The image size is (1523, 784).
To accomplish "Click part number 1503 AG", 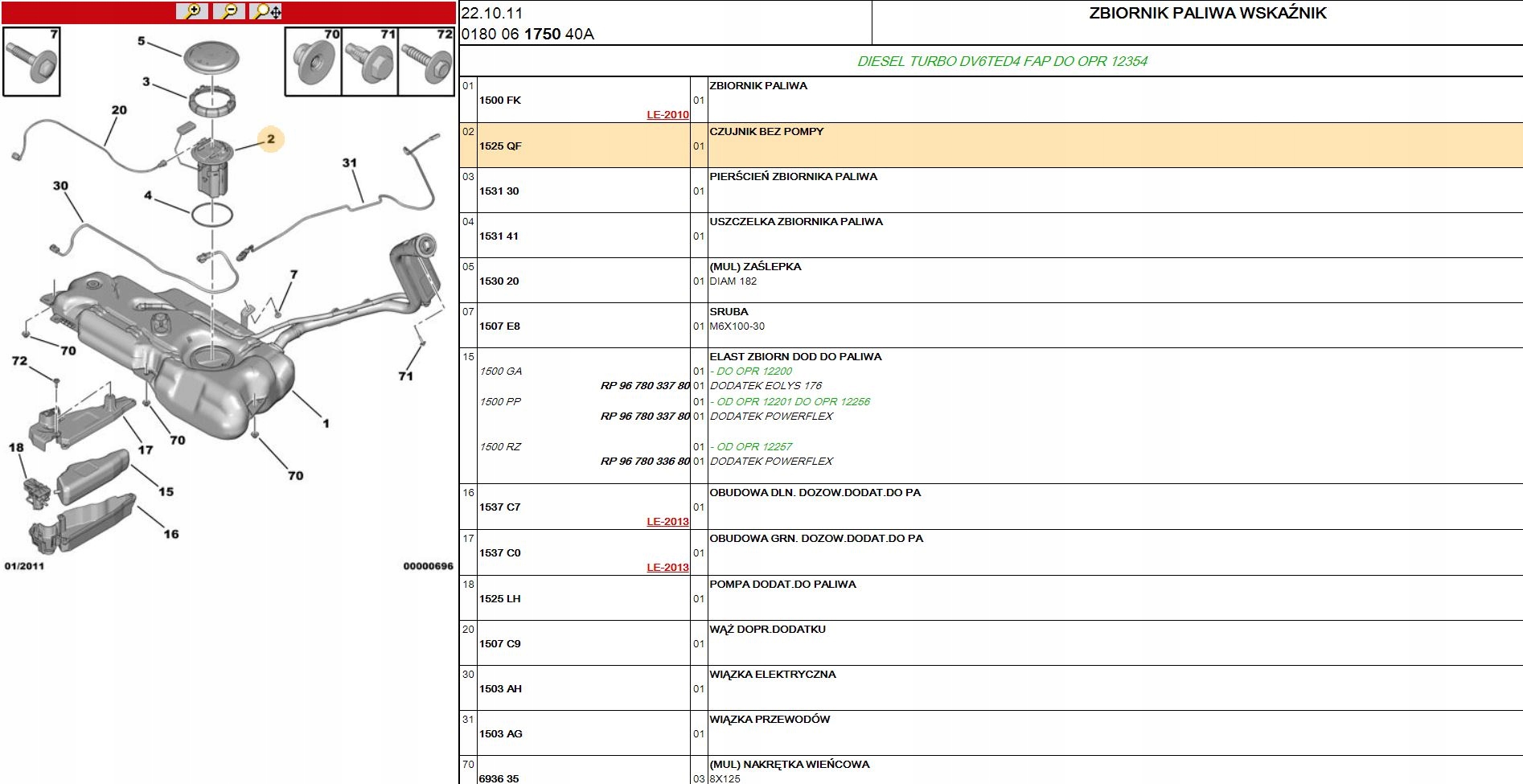I will (501, 734).
